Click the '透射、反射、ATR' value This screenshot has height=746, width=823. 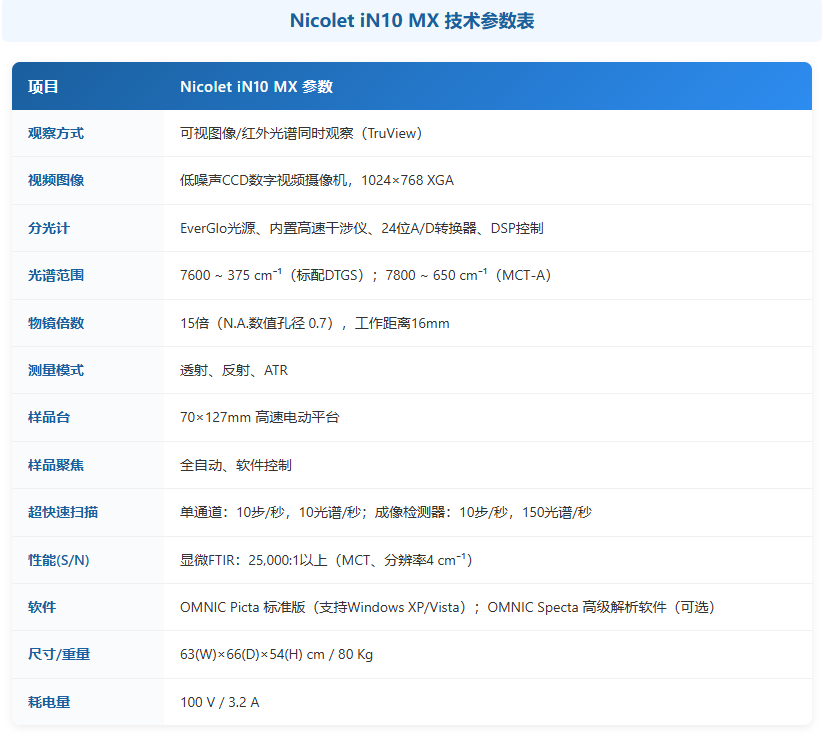pos(234,370)
